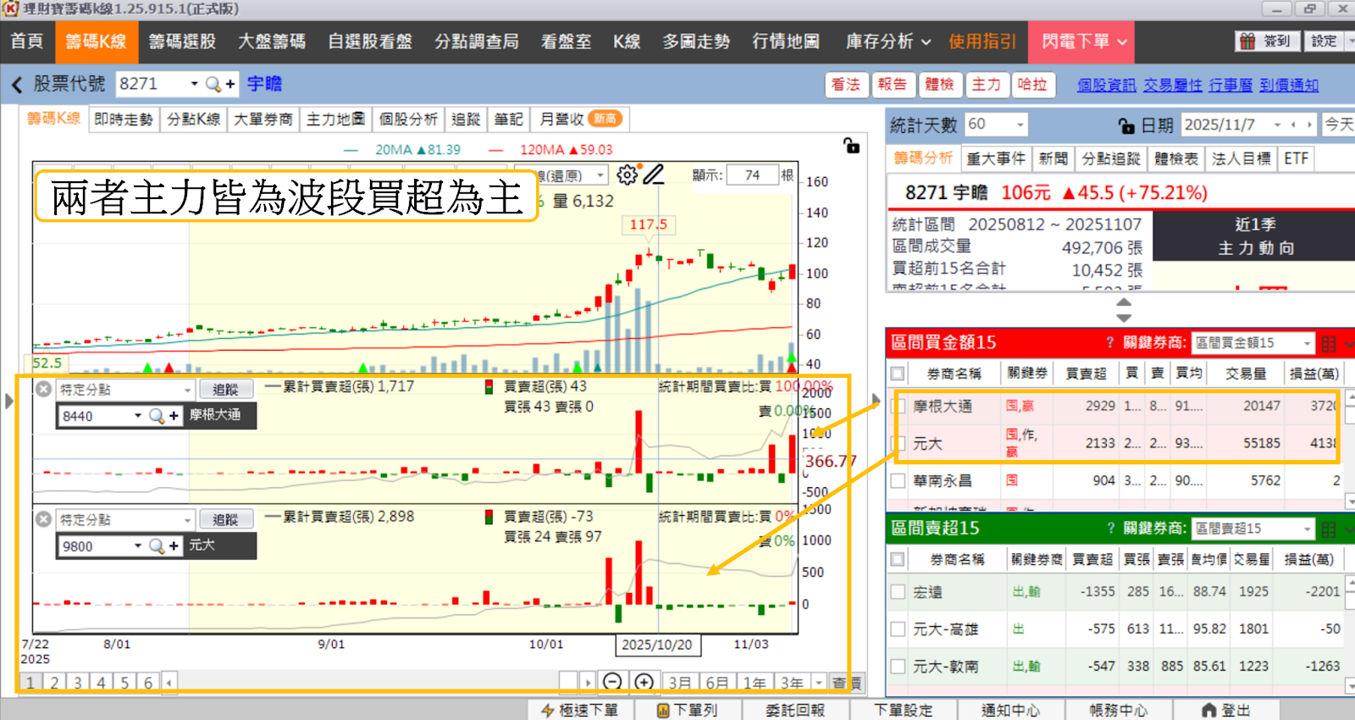This screenshot has height=720, width=1355.
Task: Switch to the 主力地圖 tab
Action: coord(335,119)
